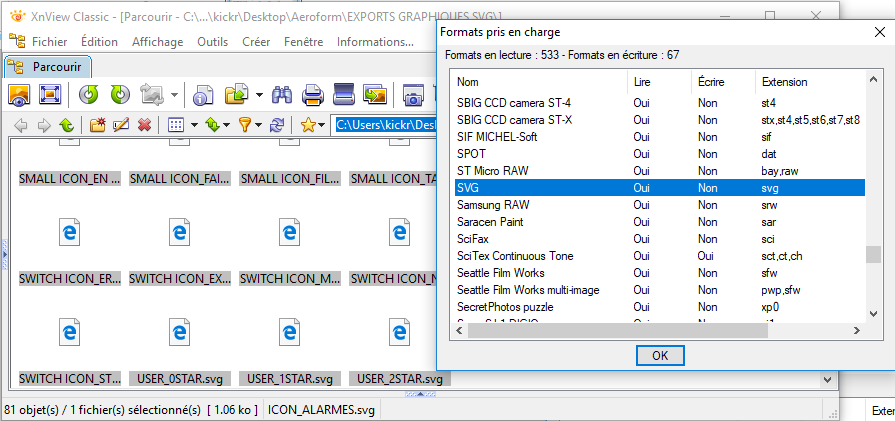Sort by the Extension column header
The width and height of the screenshot is (895, 421).
click(x=810, y=82)
